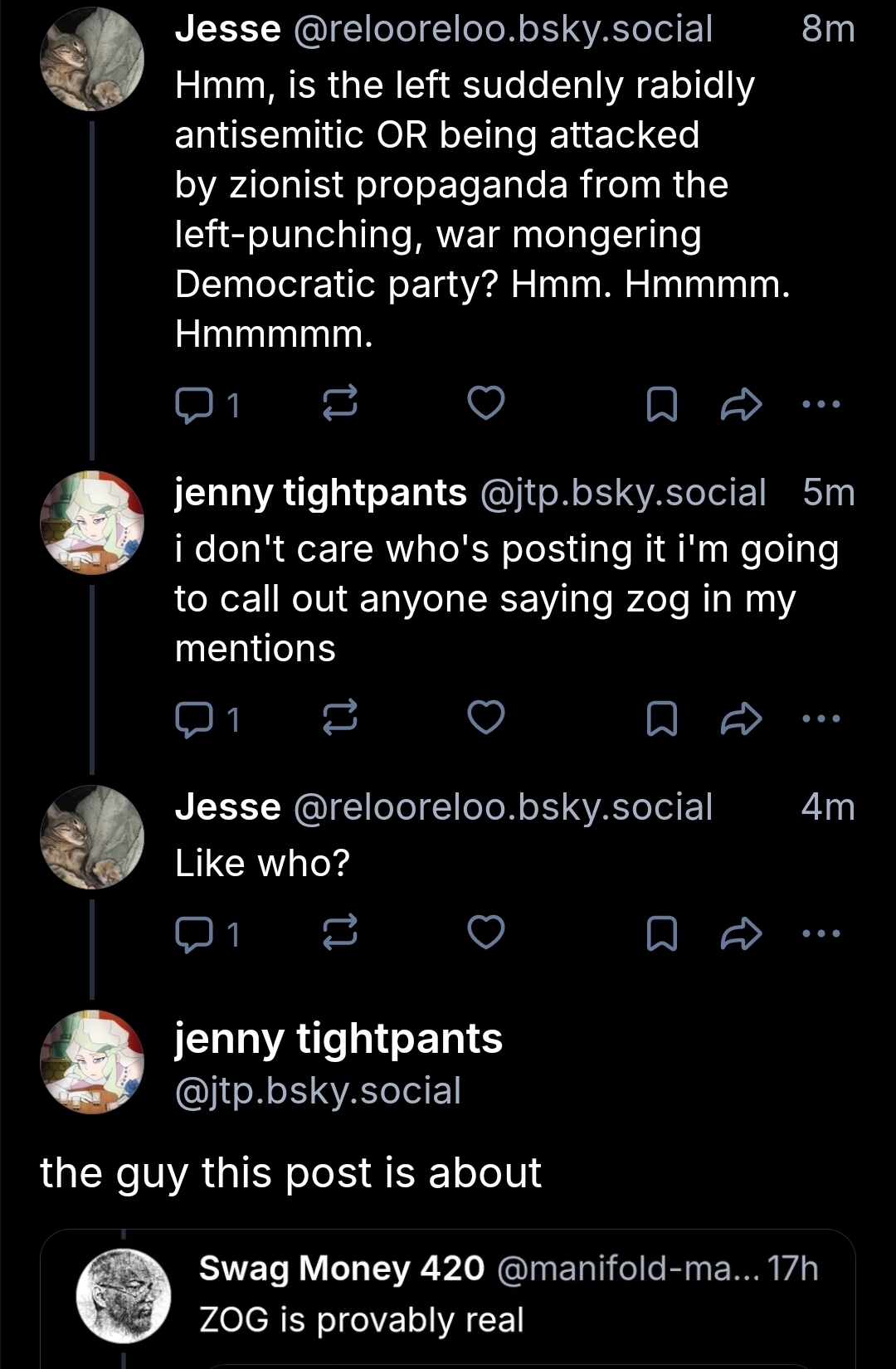The width and height of the screenshot is (896, 1369).
Task: View Jesse's cat avatar on first post
Action: coord(92,60)
